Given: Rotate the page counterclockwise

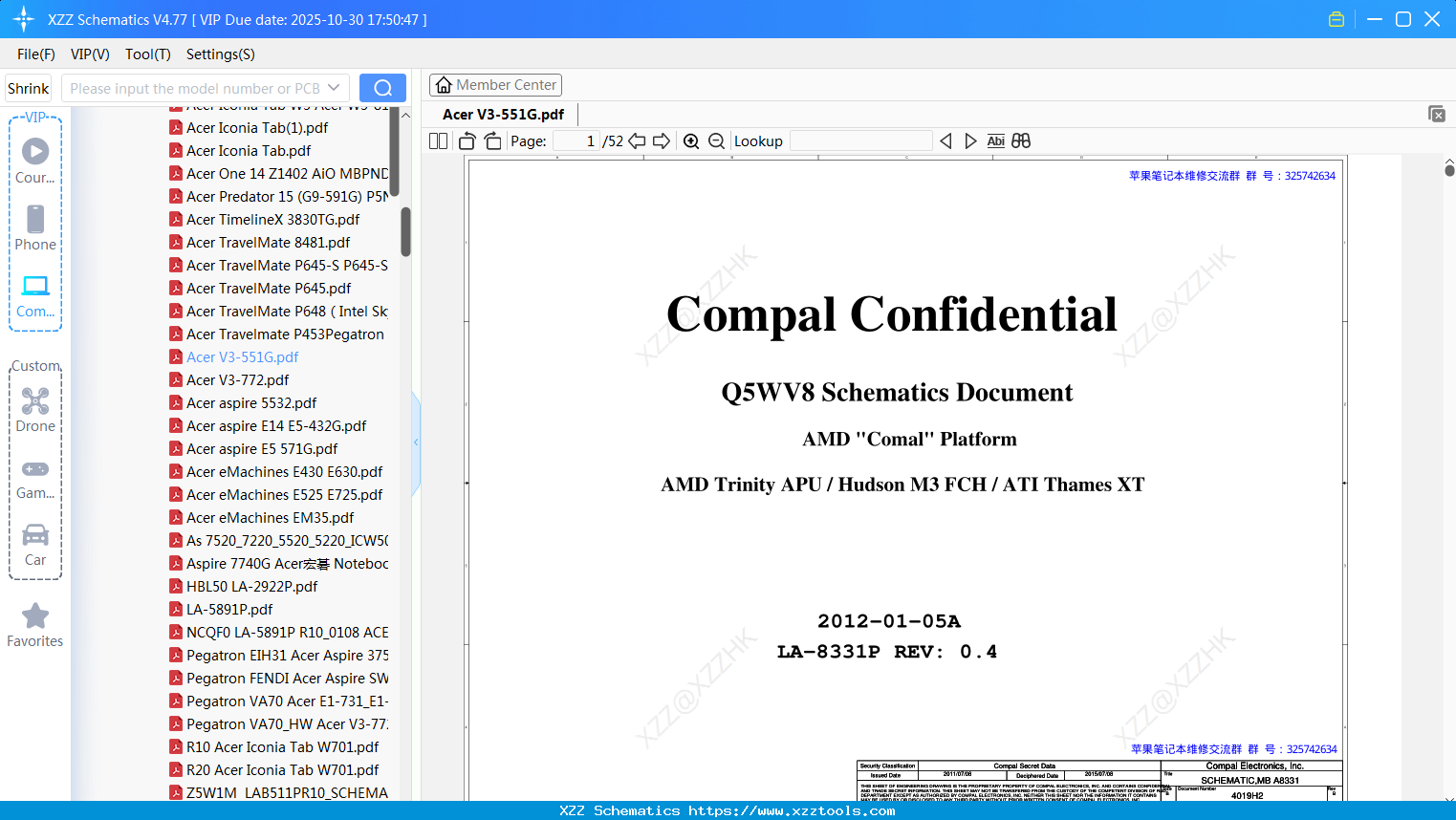Looking at the screenshot, I should point(467,141).
